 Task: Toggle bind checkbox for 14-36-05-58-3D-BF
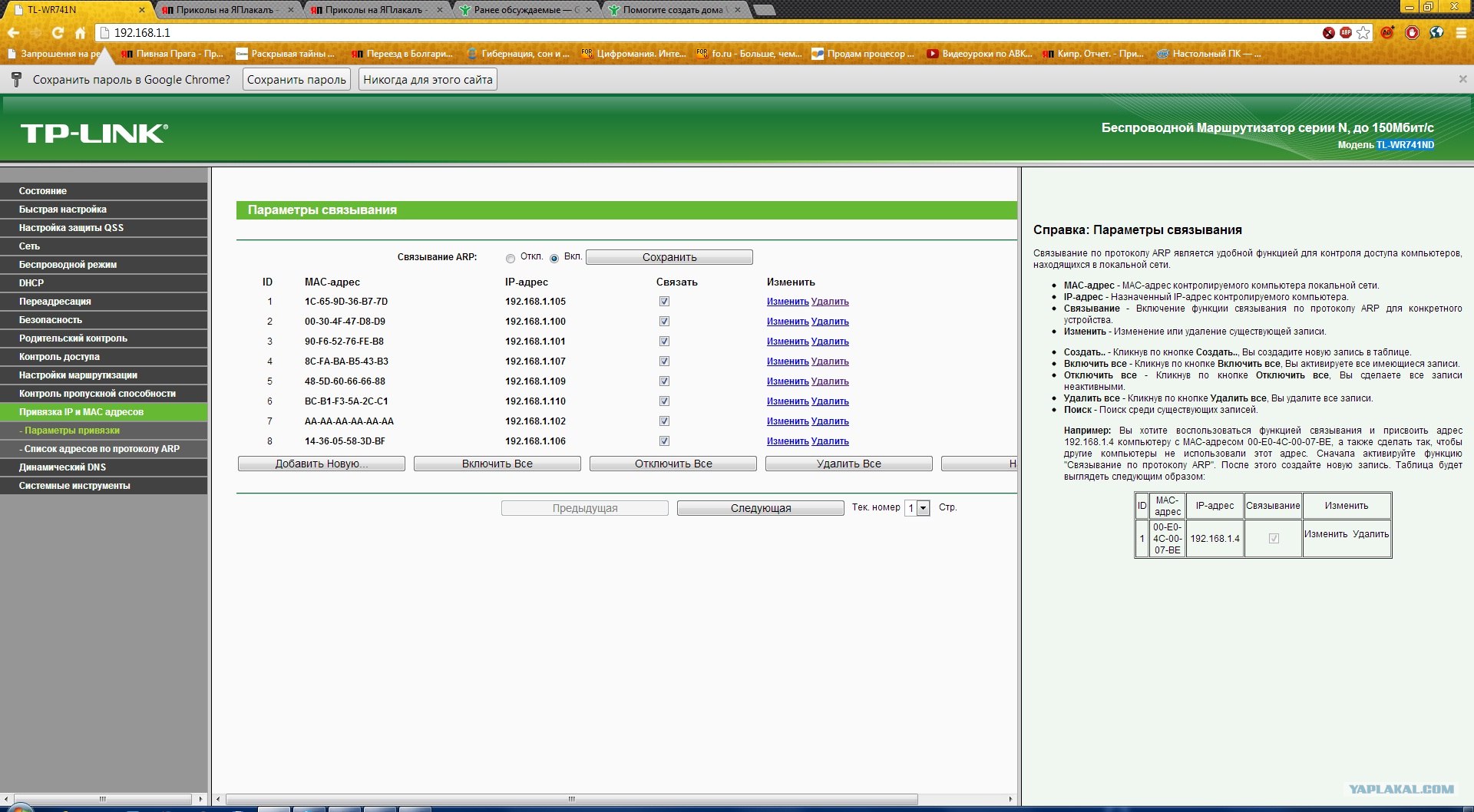[x=664, y=441]
